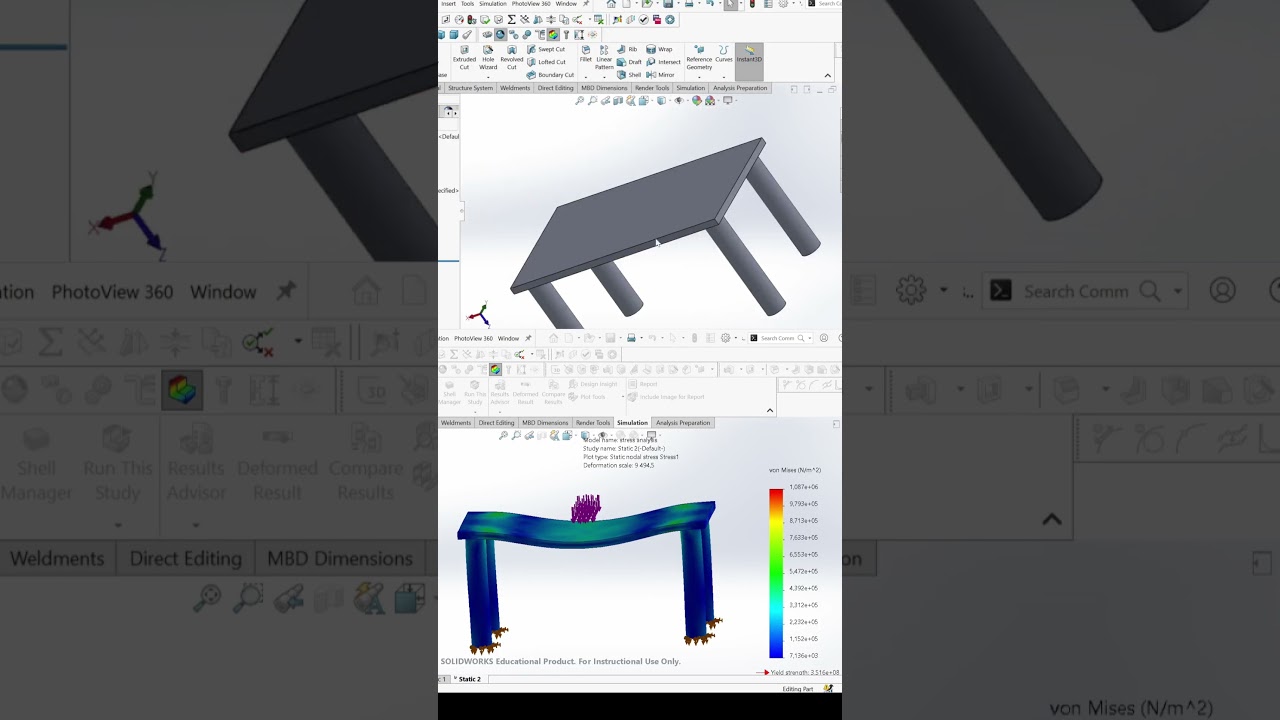The image size is (1280, 720).
Task: Click the Search Commands field
Action: 781,338
